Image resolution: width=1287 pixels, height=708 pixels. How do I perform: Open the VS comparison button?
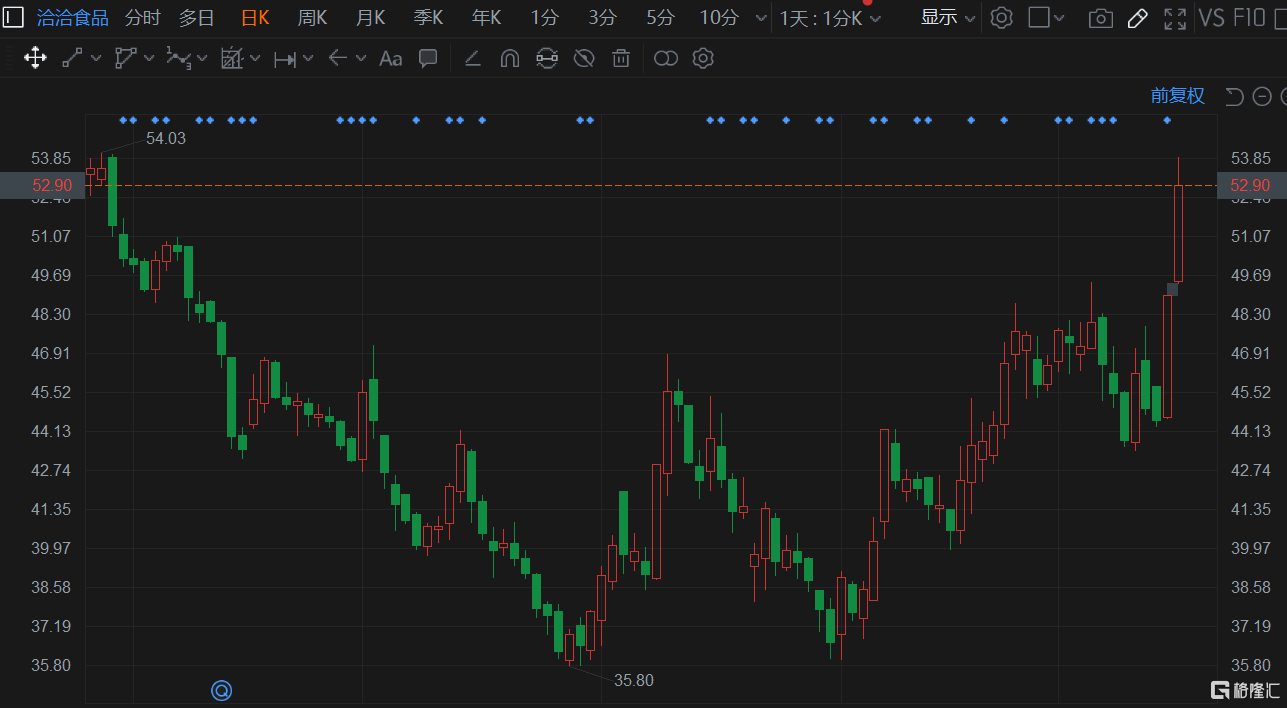tap(1212, 18)
